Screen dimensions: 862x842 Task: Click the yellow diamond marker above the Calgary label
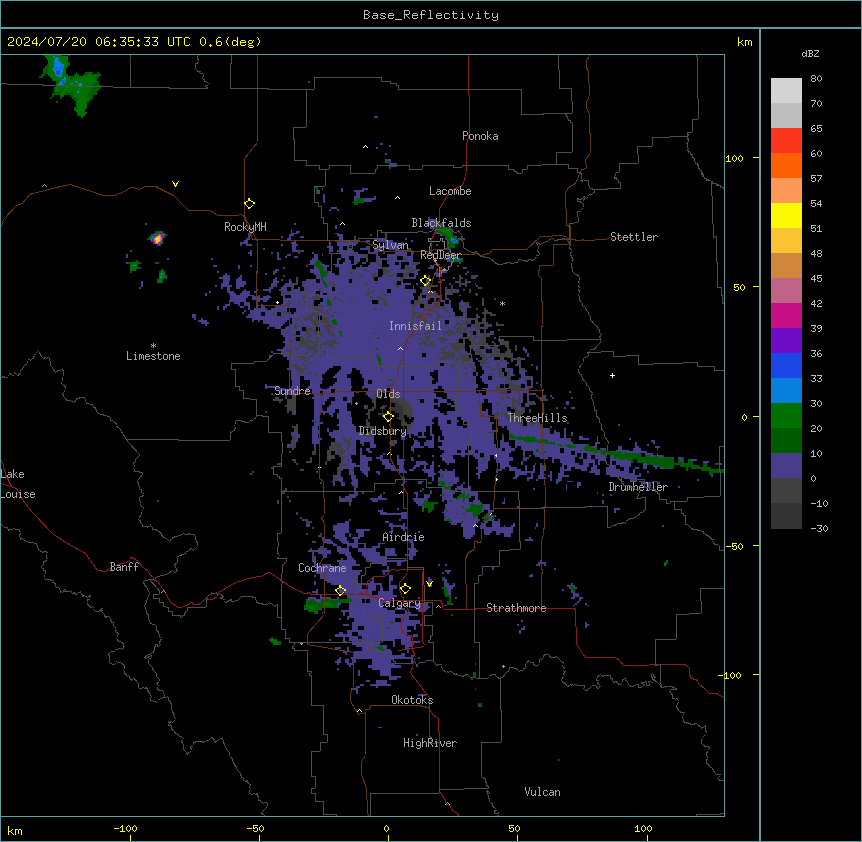[x=405, y=589]
